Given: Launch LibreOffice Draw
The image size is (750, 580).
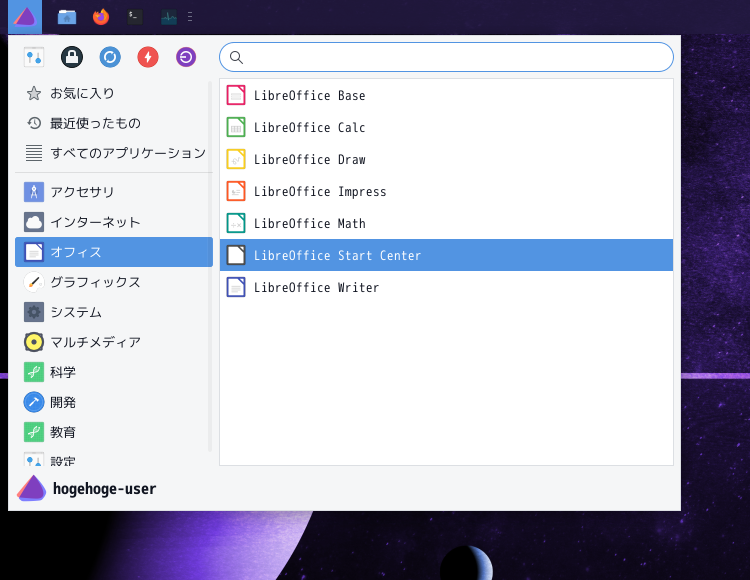Looking at the screenshot, I should pos(446,159).
